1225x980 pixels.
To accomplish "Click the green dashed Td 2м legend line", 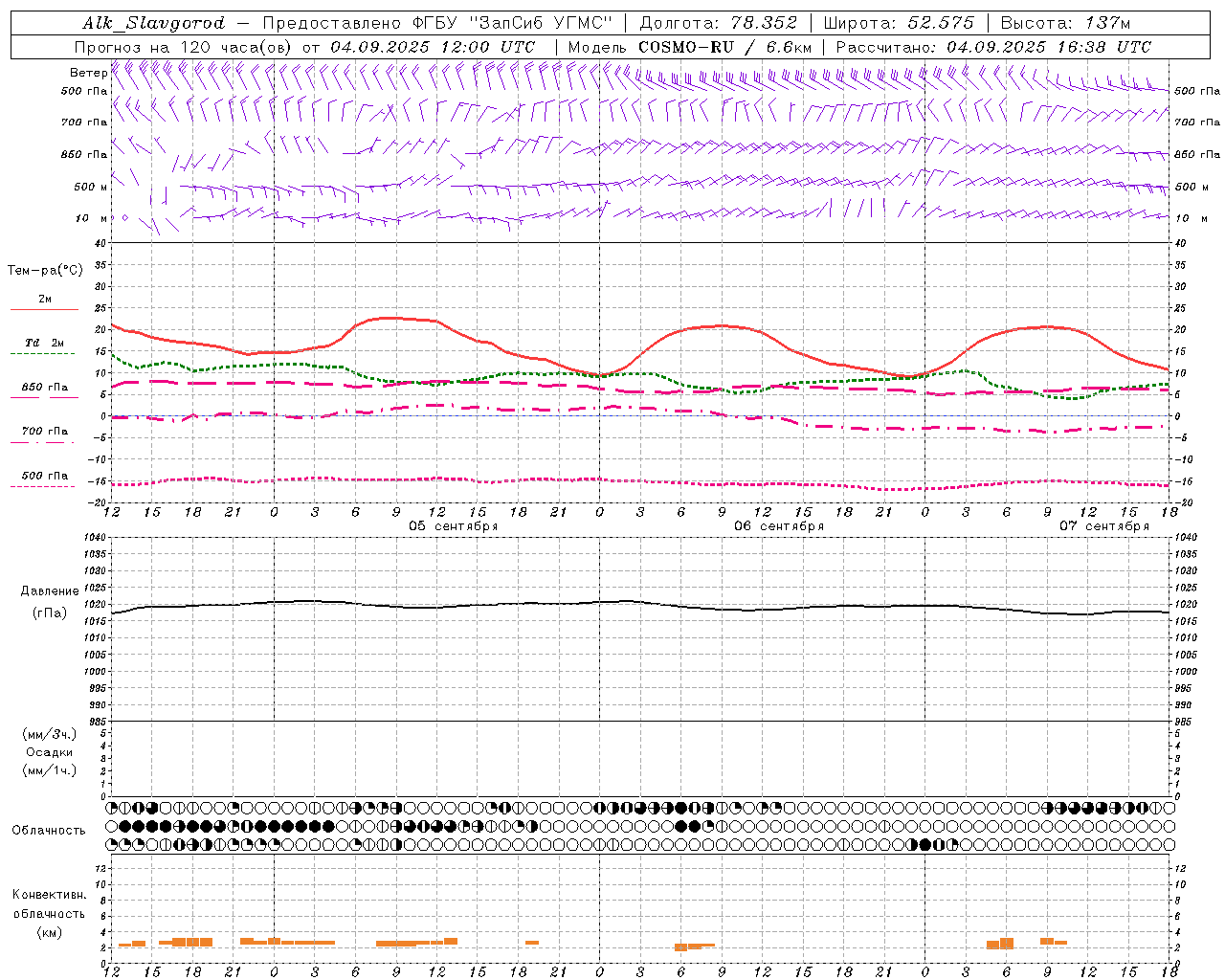I will pos(43,353).
